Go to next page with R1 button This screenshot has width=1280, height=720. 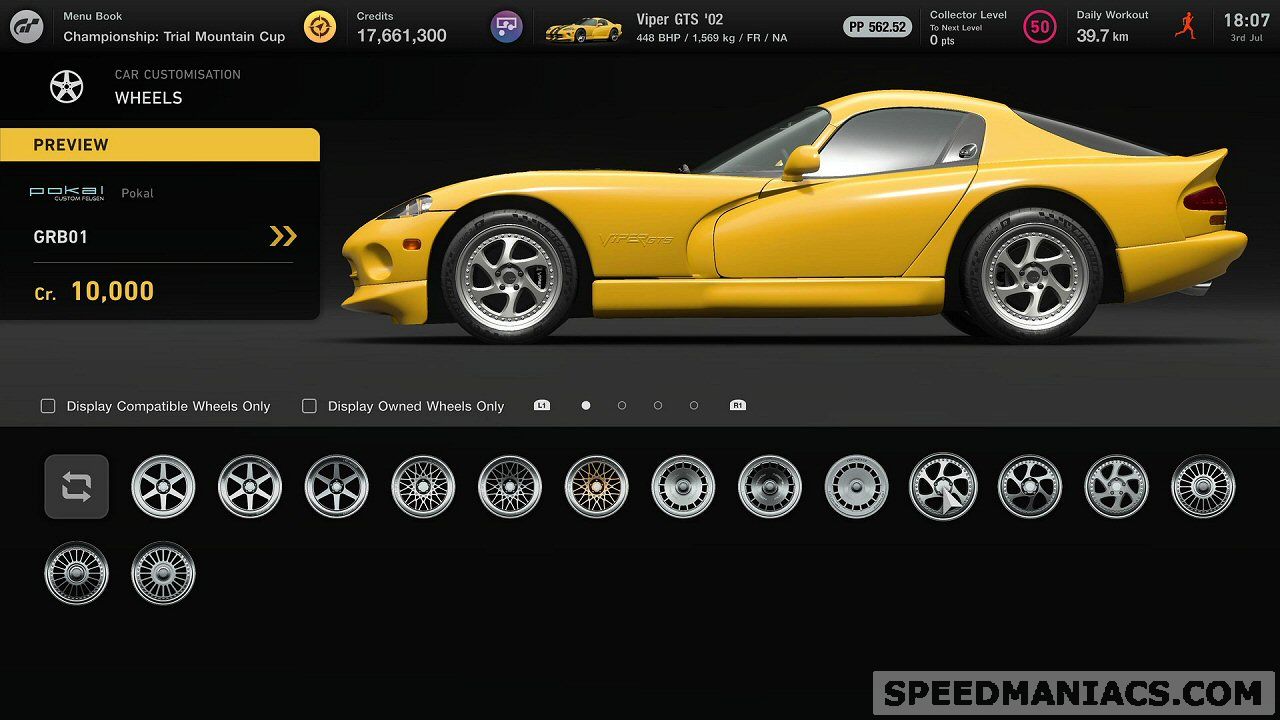(x=738, y=406)
